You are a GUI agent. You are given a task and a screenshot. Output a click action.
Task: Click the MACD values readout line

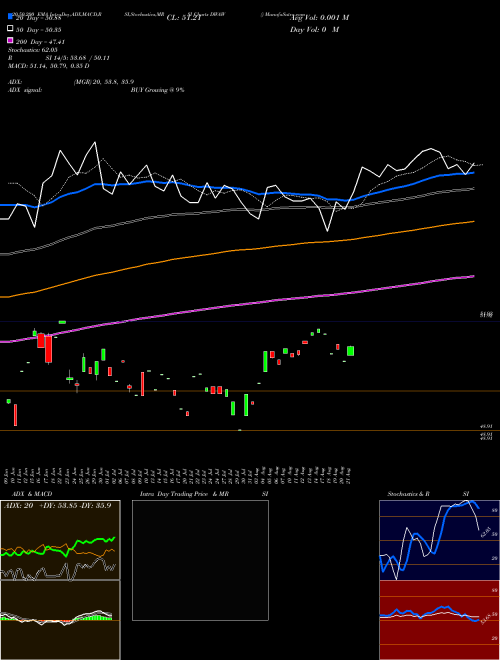pos(48,66)
